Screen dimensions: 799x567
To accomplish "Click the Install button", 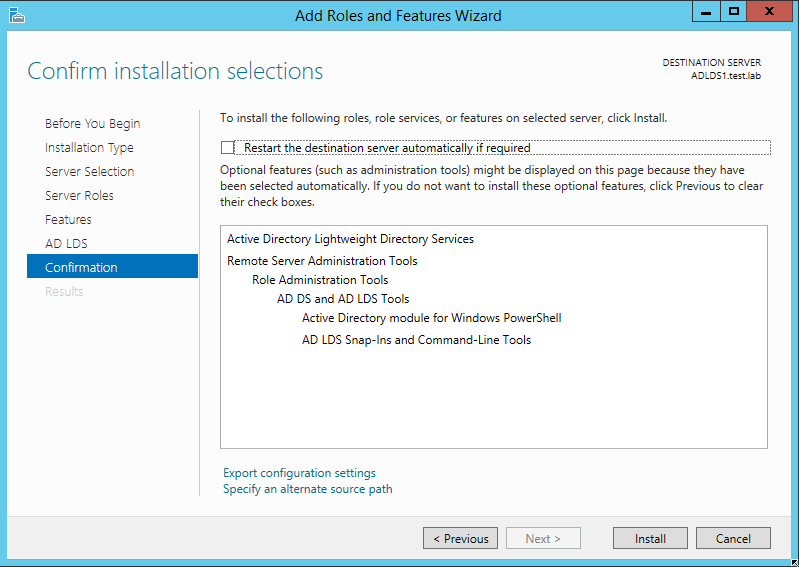I will tap(650, 538).
